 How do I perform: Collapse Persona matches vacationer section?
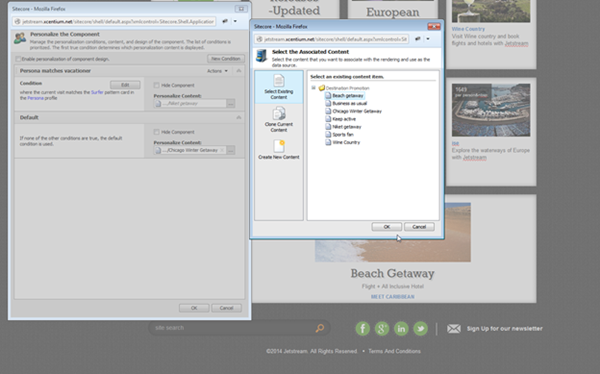(x=239, y=71)
